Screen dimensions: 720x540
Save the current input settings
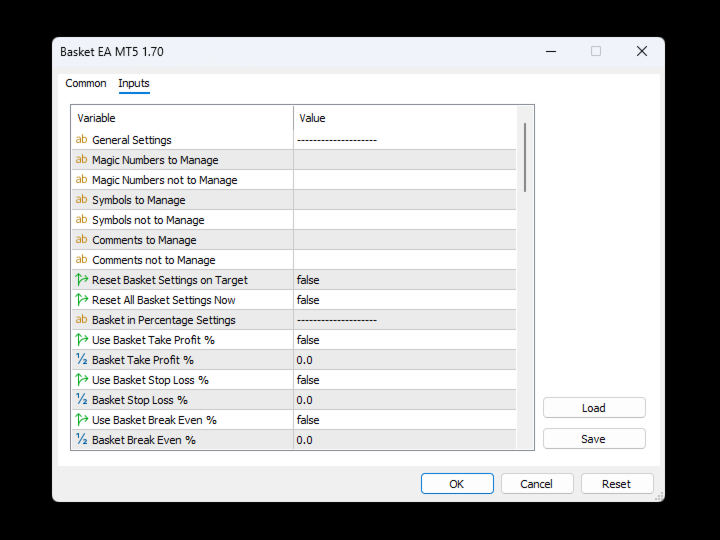(594, 439)
